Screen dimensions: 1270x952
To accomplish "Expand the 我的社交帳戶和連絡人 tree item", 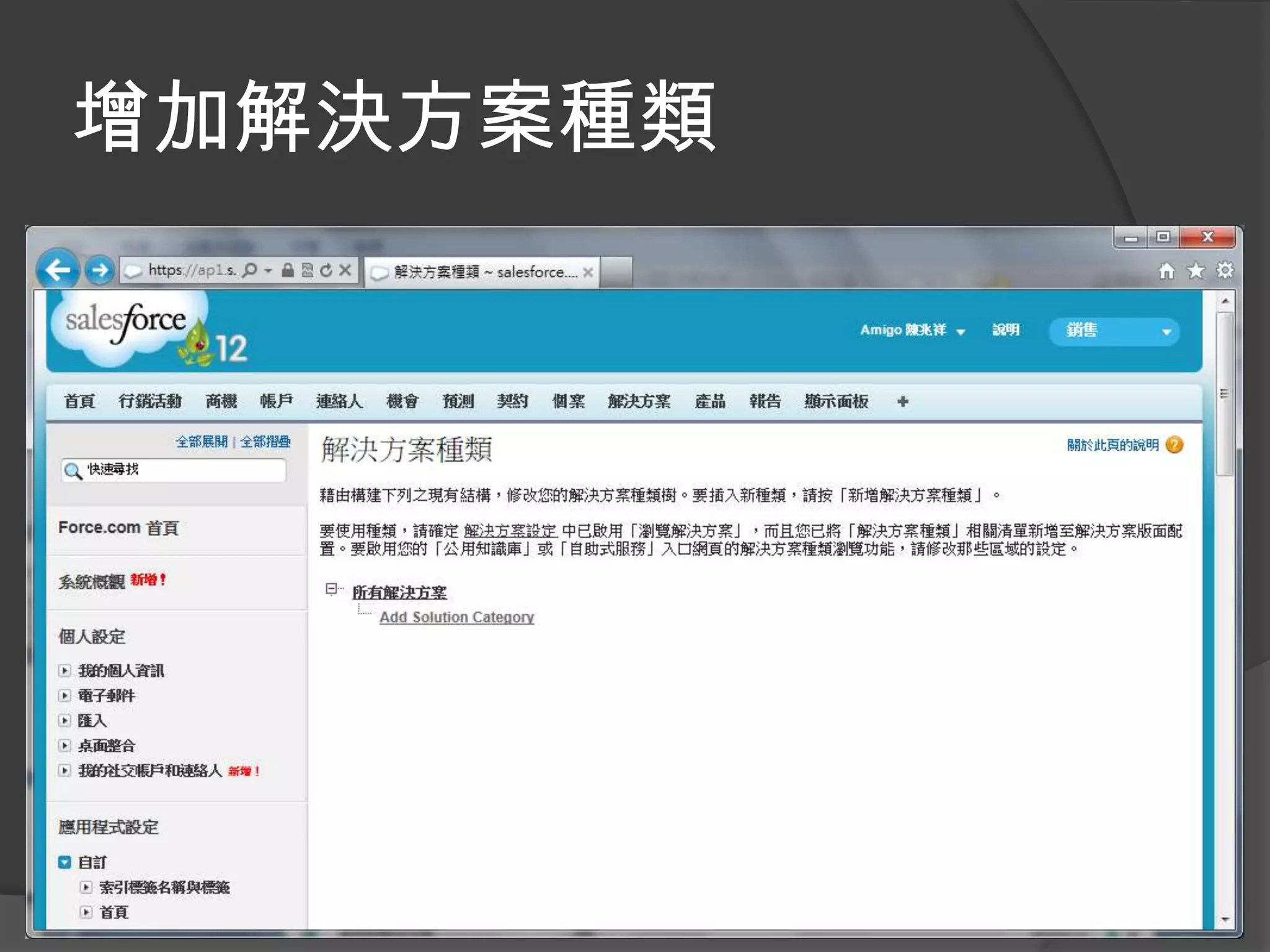I will click(x=64, y=771).
